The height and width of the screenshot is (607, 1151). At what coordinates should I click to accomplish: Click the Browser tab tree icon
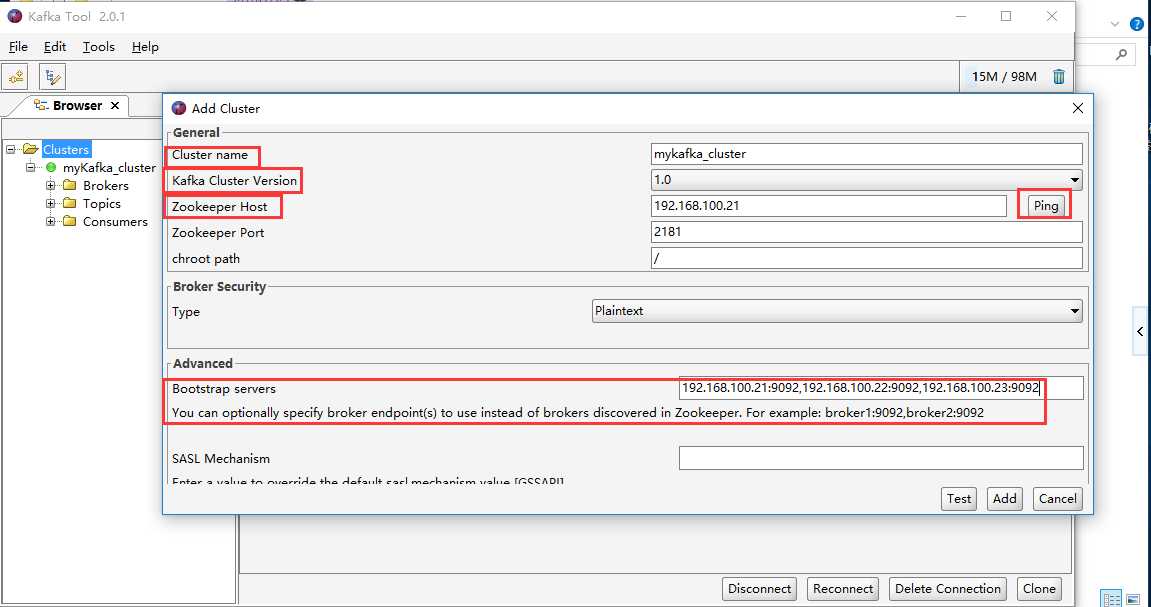click(x=41, y=106)
